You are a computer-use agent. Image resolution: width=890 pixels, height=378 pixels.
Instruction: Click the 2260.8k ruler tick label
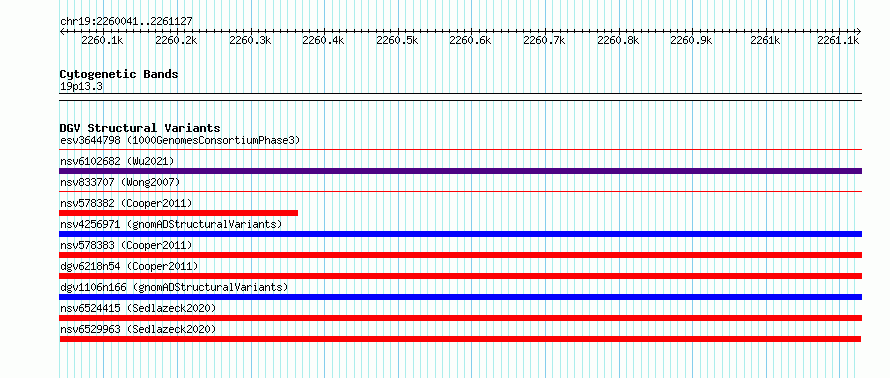coord(618,41)
